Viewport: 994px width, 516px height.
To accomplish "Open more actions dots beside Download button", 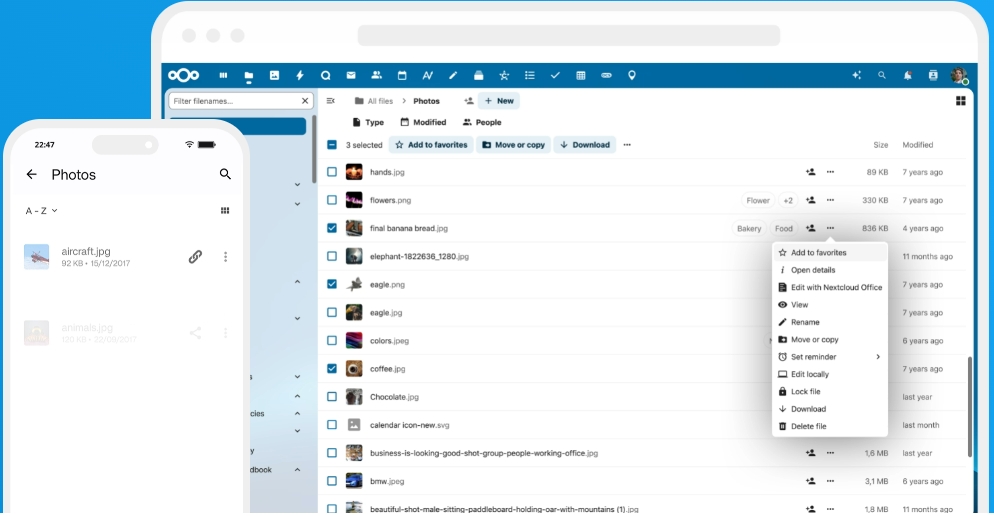I will 627,145.
